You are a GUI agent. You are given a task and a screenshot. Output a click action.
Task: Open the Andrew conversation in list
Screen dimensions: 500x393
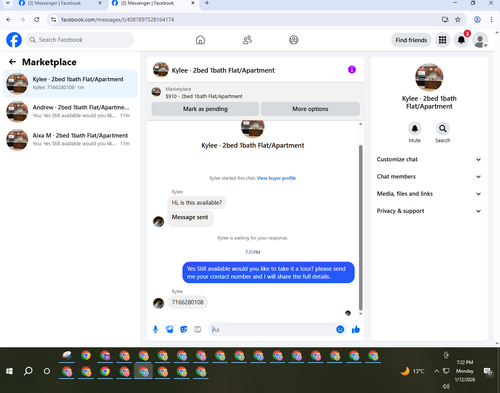pos(70,111)
